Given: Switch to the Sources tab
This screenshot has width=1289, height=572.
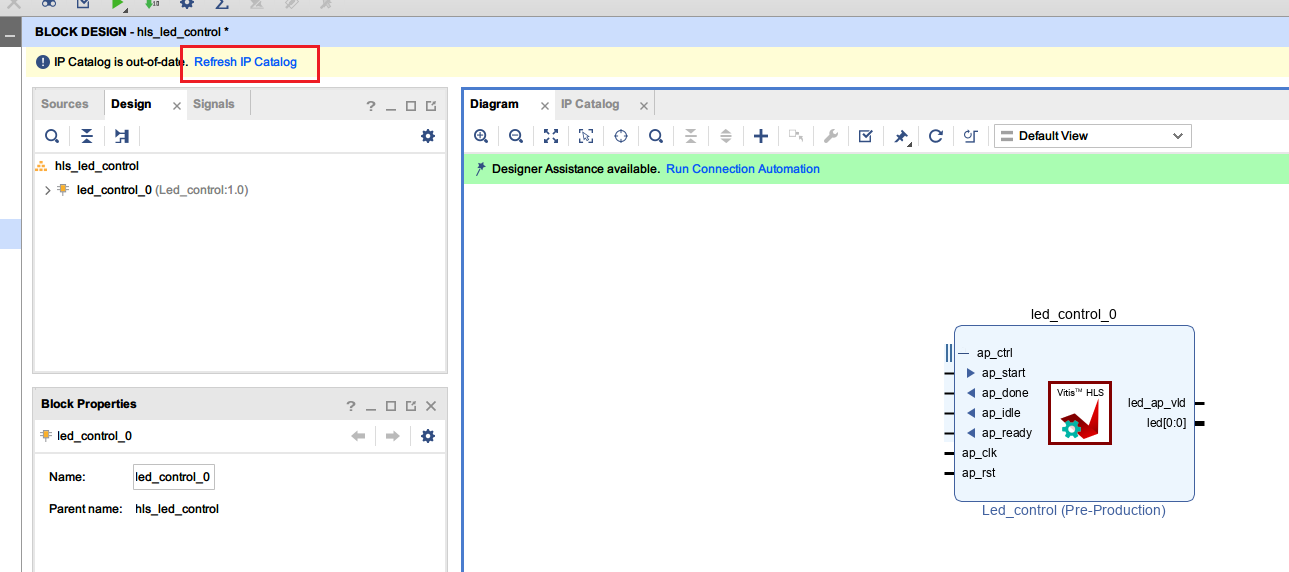Looking at the screenshot, I should (x=65, y=104).
